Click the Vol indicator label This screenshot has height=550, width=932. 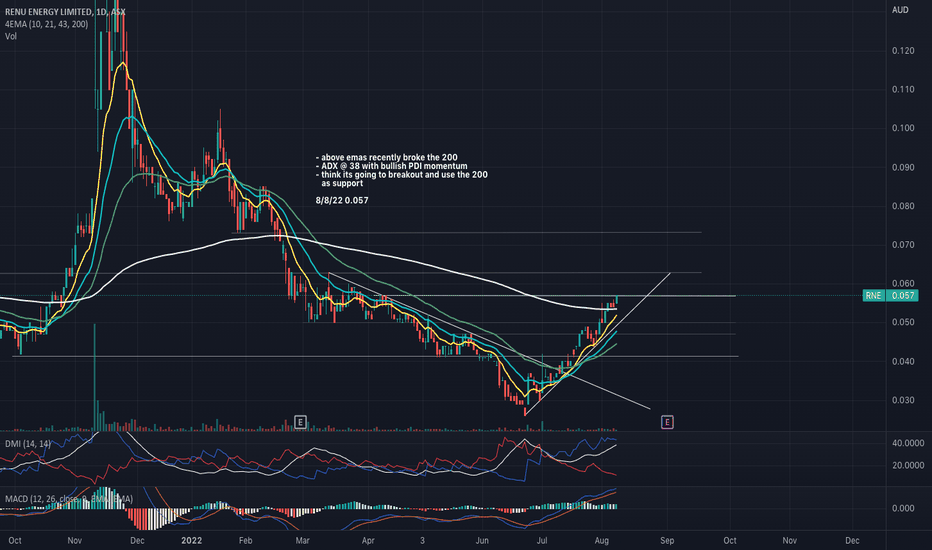tap(11, 36)
